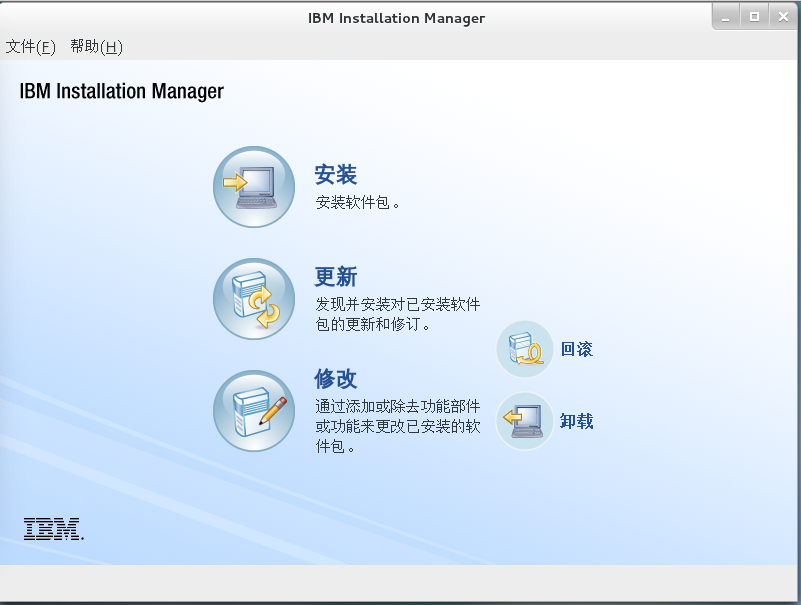The image size is (801, 605).
Task: Maximize the IBM Installation Manager window
Action: click(x=754, y=17)
